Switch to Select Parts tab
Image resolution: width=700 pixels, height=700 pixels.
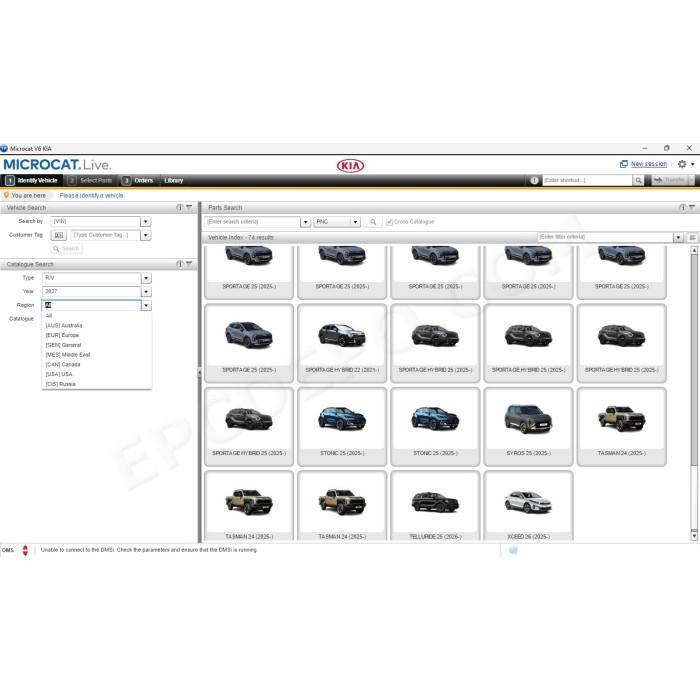click(90, 180)
